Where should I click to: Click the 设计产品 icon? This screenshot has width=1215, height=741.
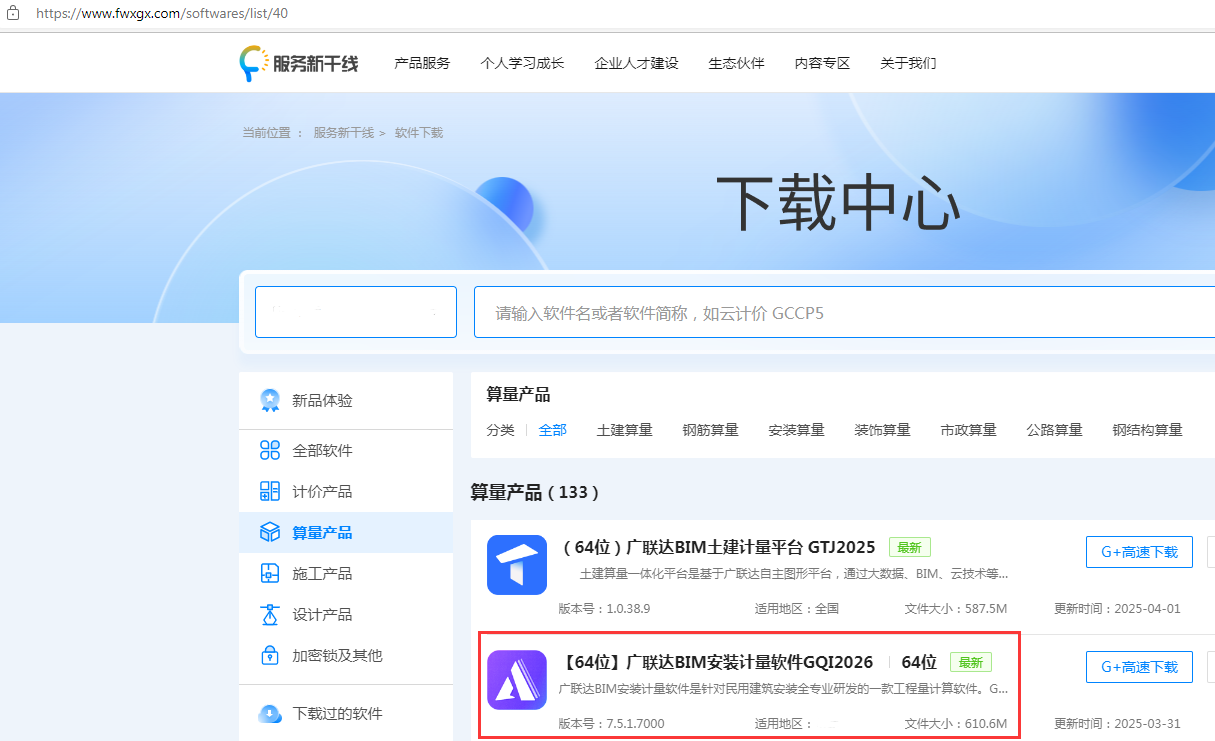click(x=270, y=614)
